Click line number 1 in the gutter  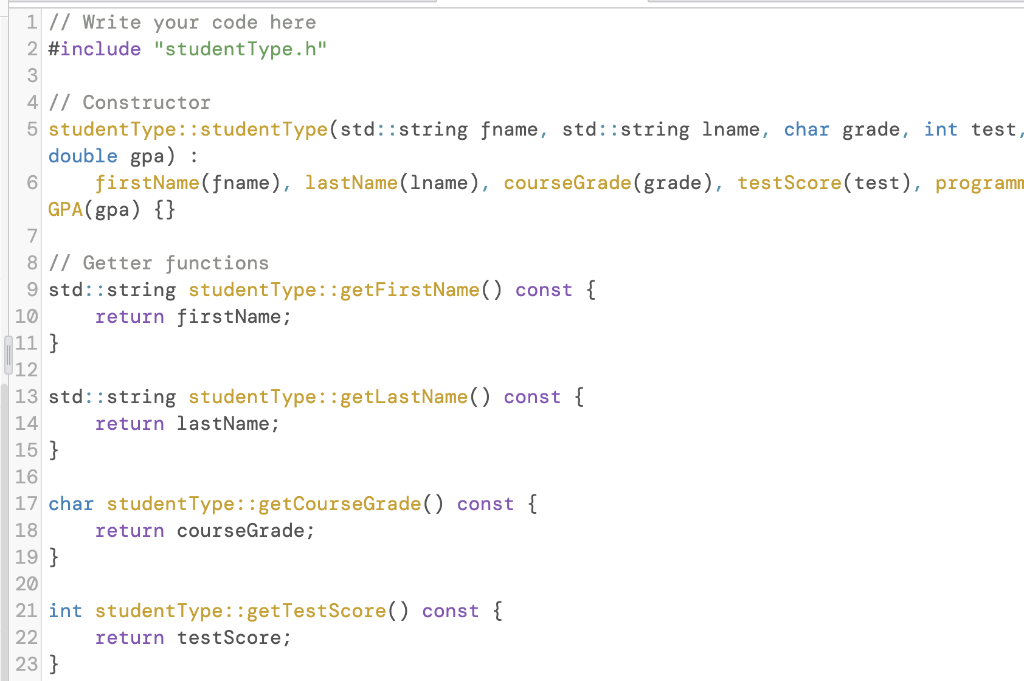coord(30,22)
